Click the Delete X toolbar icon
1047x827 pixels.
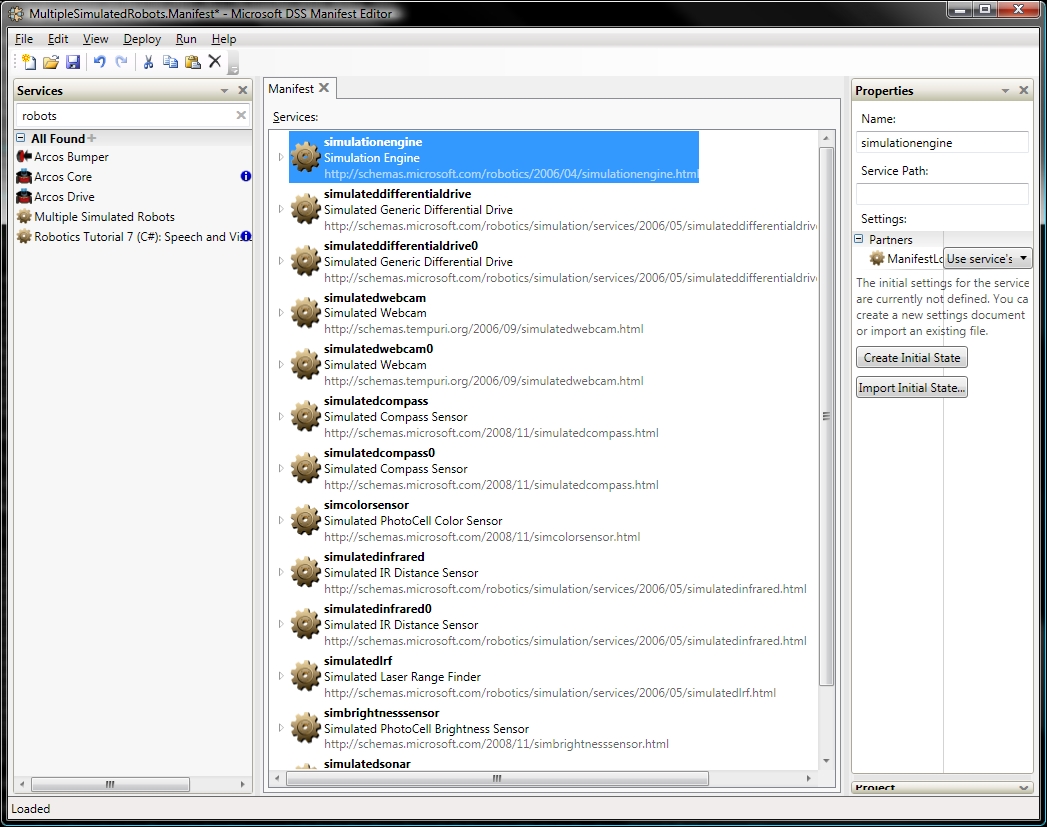[x=215, y=61]
